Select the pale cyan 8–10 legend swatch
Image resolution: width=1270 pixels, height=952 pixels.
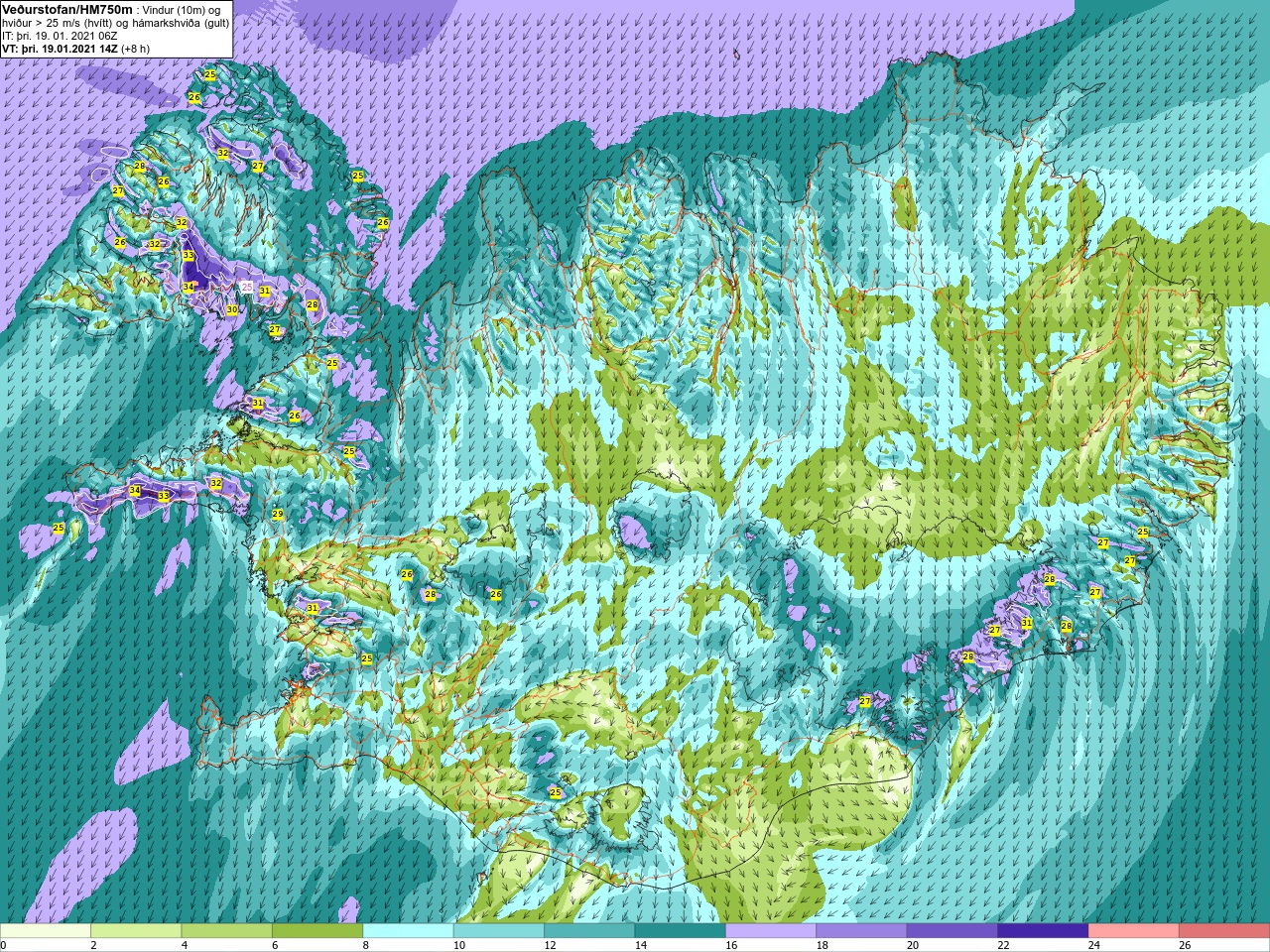pyautogui.click(x=409, y=931)
